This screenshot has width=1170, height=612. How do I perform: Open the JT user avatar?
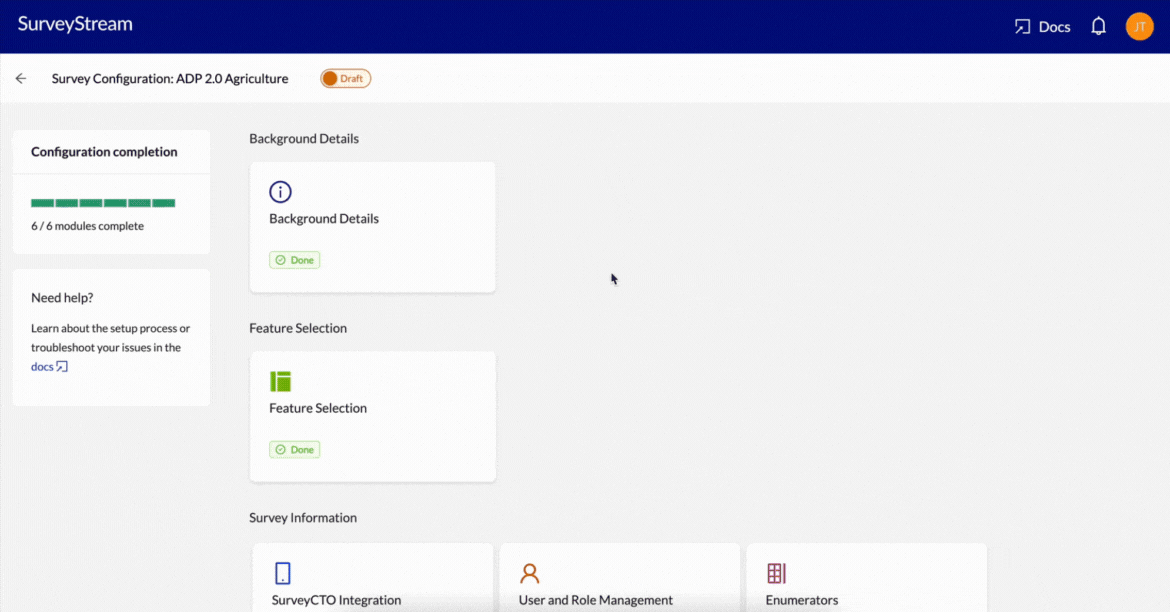tap(1139, 27)
